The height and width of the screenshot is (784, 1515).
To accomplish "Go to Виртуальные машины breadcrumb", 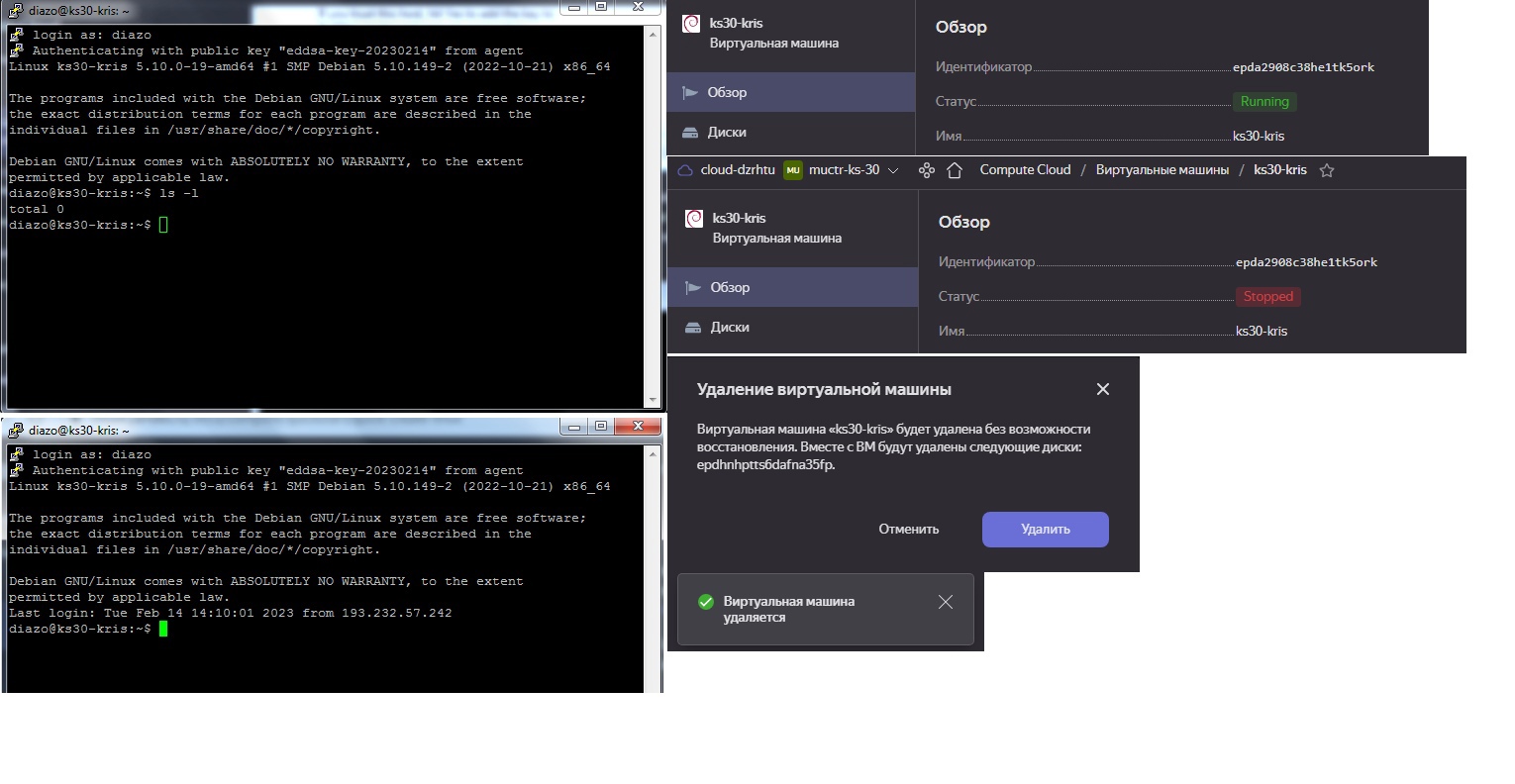I will click(1161, 170).
